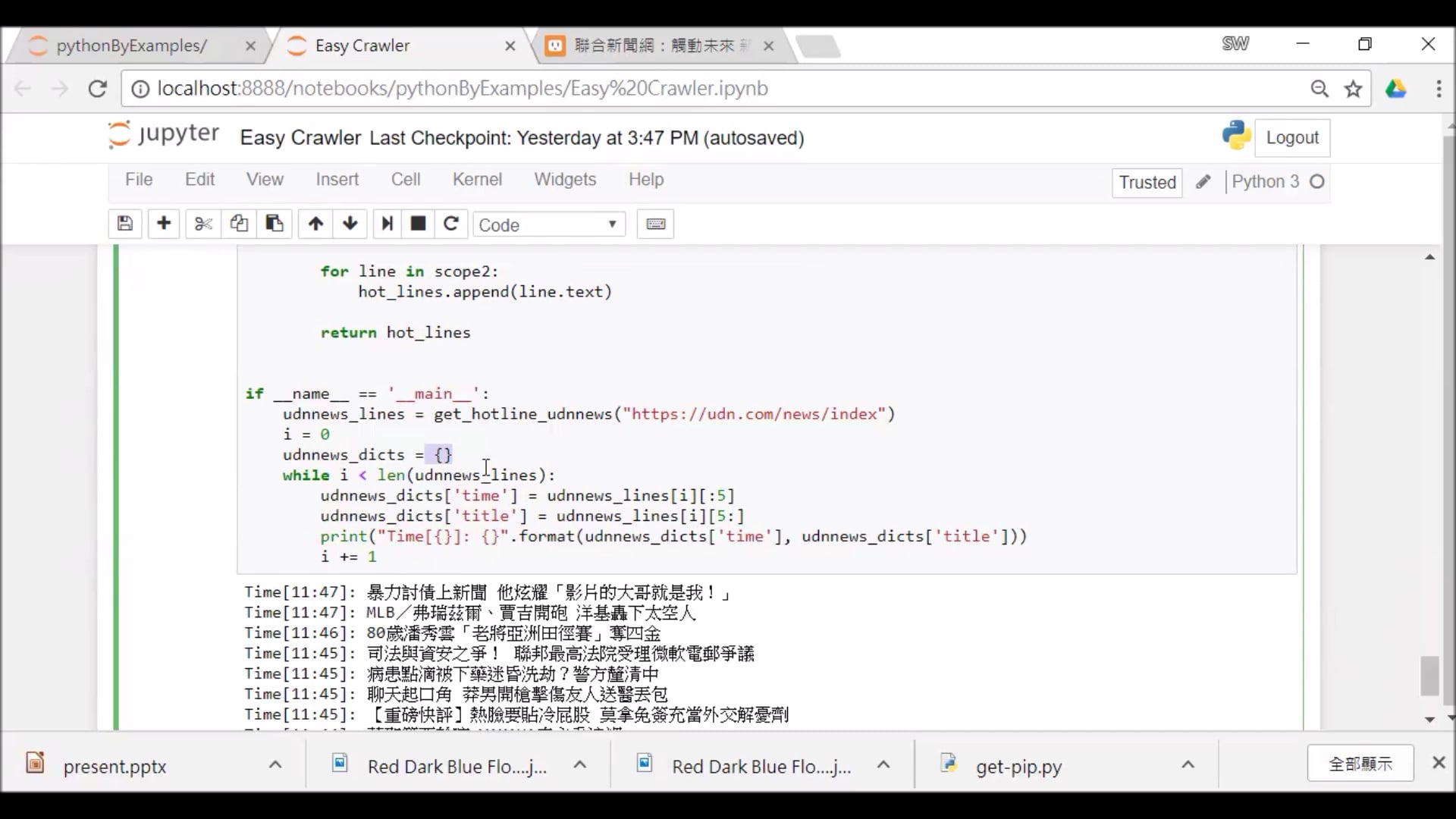This screenshot has width=1456, height=819.
Task: Click the Trusted notebook button
Action: 1147,182
